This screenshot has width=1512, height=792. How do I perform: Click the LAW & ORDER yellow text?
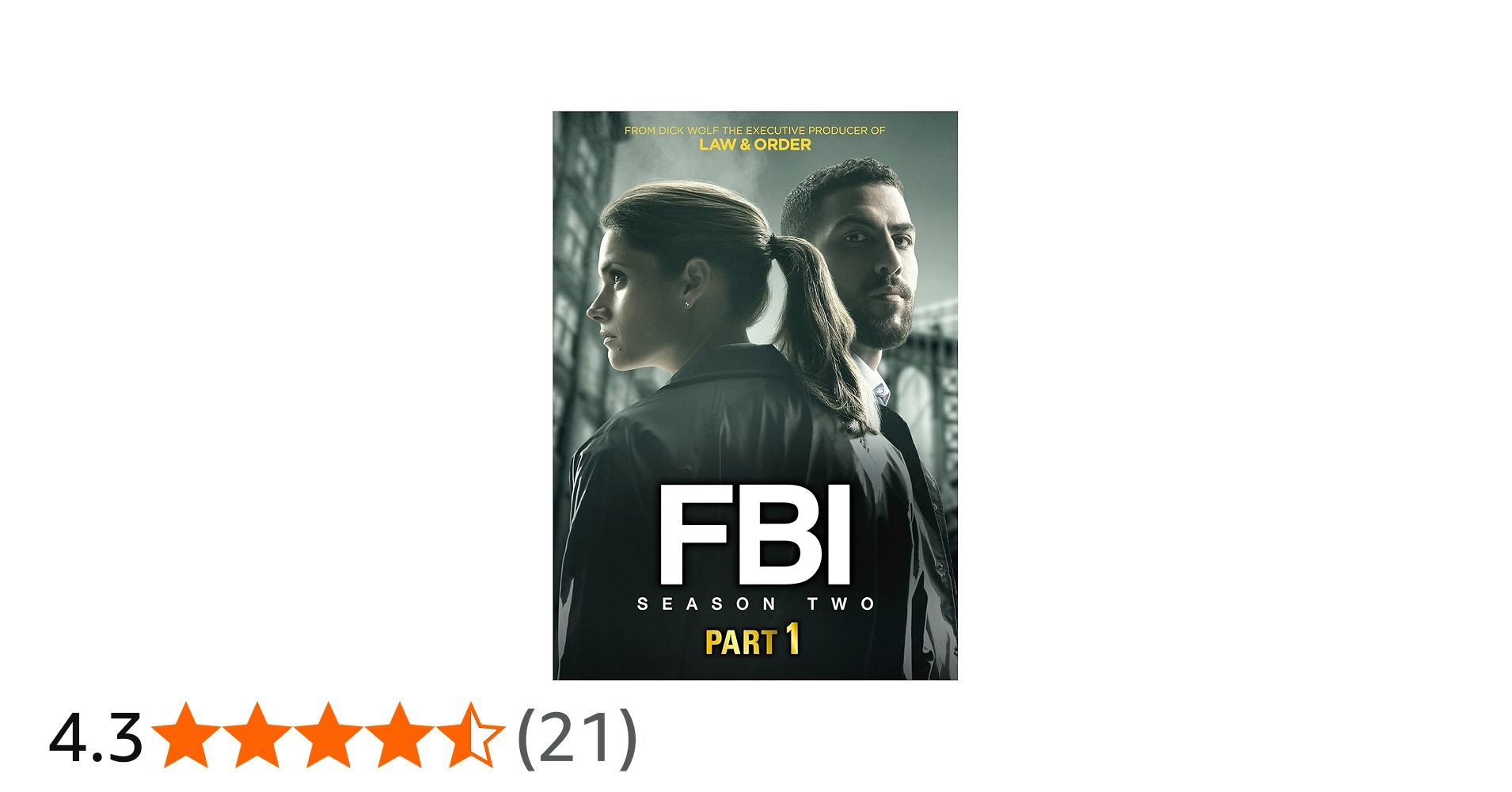[x=755, y=145]
